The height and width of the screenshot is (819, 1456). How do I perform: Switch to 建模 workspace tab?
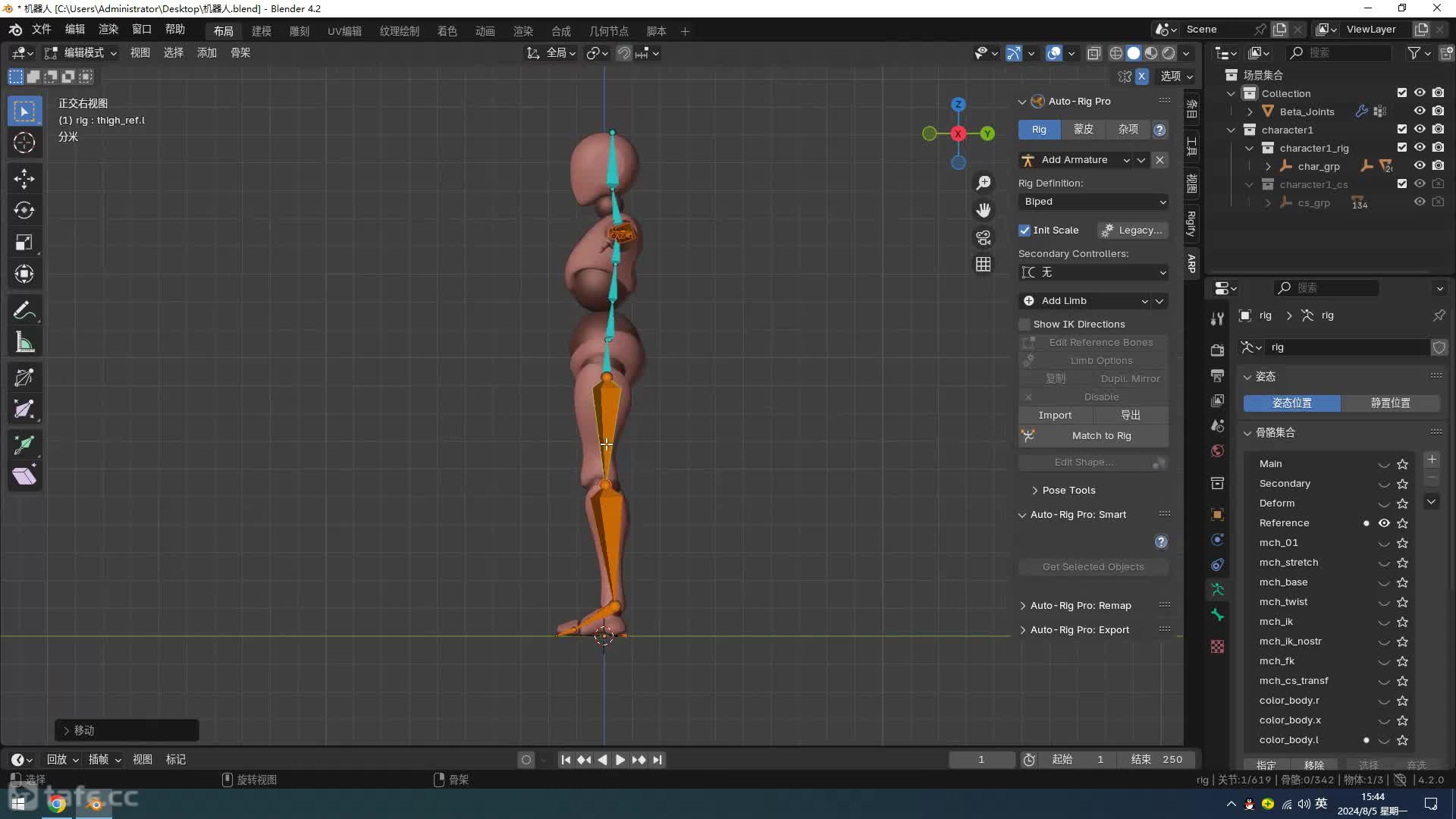262,31
